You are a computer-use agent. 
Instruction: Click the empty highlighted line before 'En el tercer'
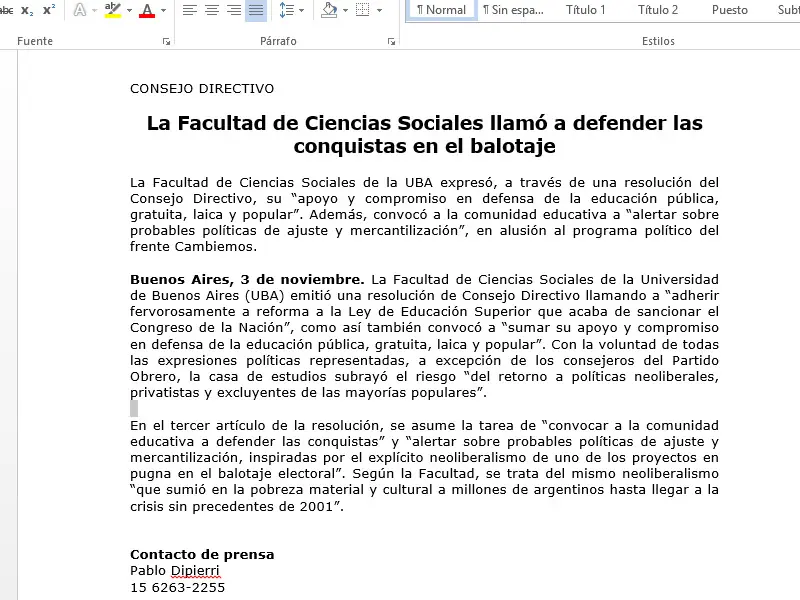[x=134, y=409]
